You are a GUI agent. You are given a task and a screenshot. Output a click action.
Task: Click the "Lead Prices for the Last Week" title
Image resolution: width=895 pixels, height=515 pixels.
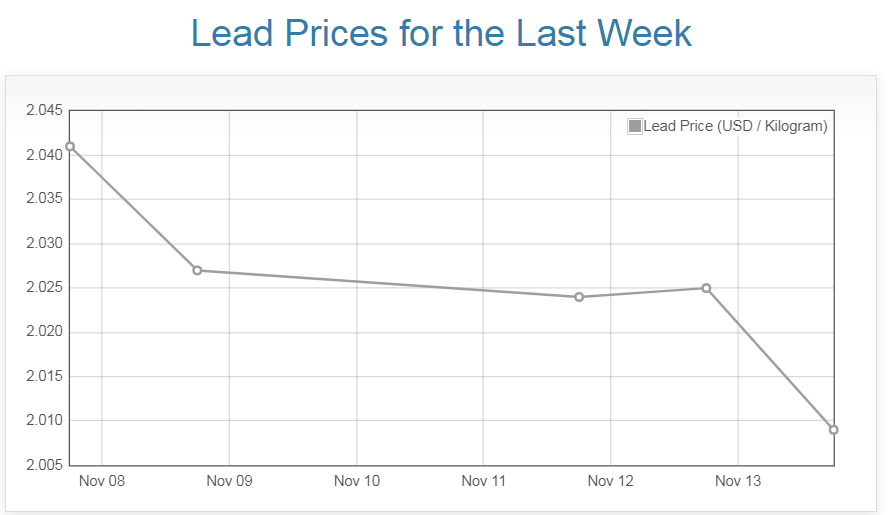(x=441, y=33)
